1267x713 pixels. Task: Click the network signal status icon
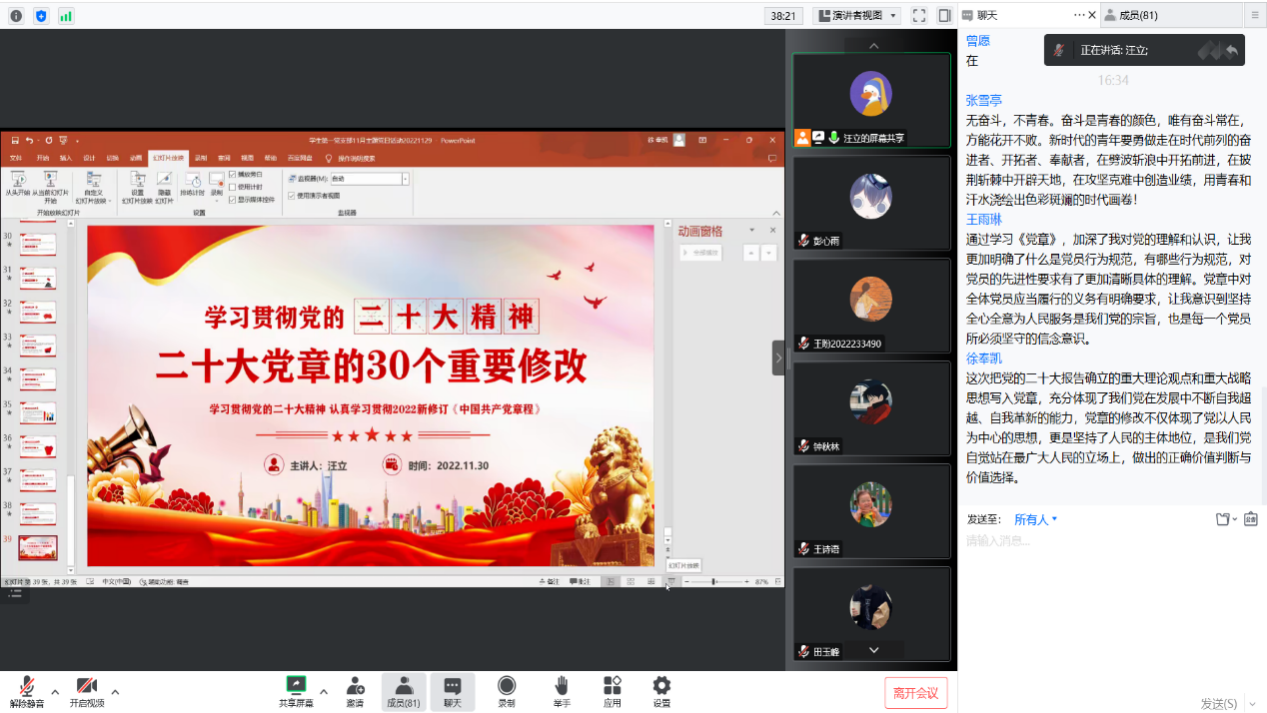[66, 15]
